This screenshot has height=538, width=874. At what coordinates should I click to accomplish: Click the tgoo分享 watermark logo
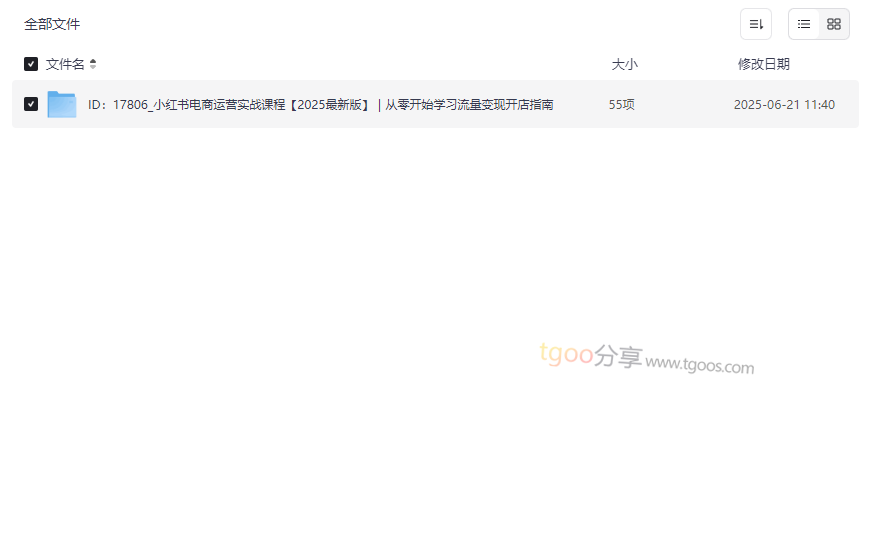tap(591, 355)
